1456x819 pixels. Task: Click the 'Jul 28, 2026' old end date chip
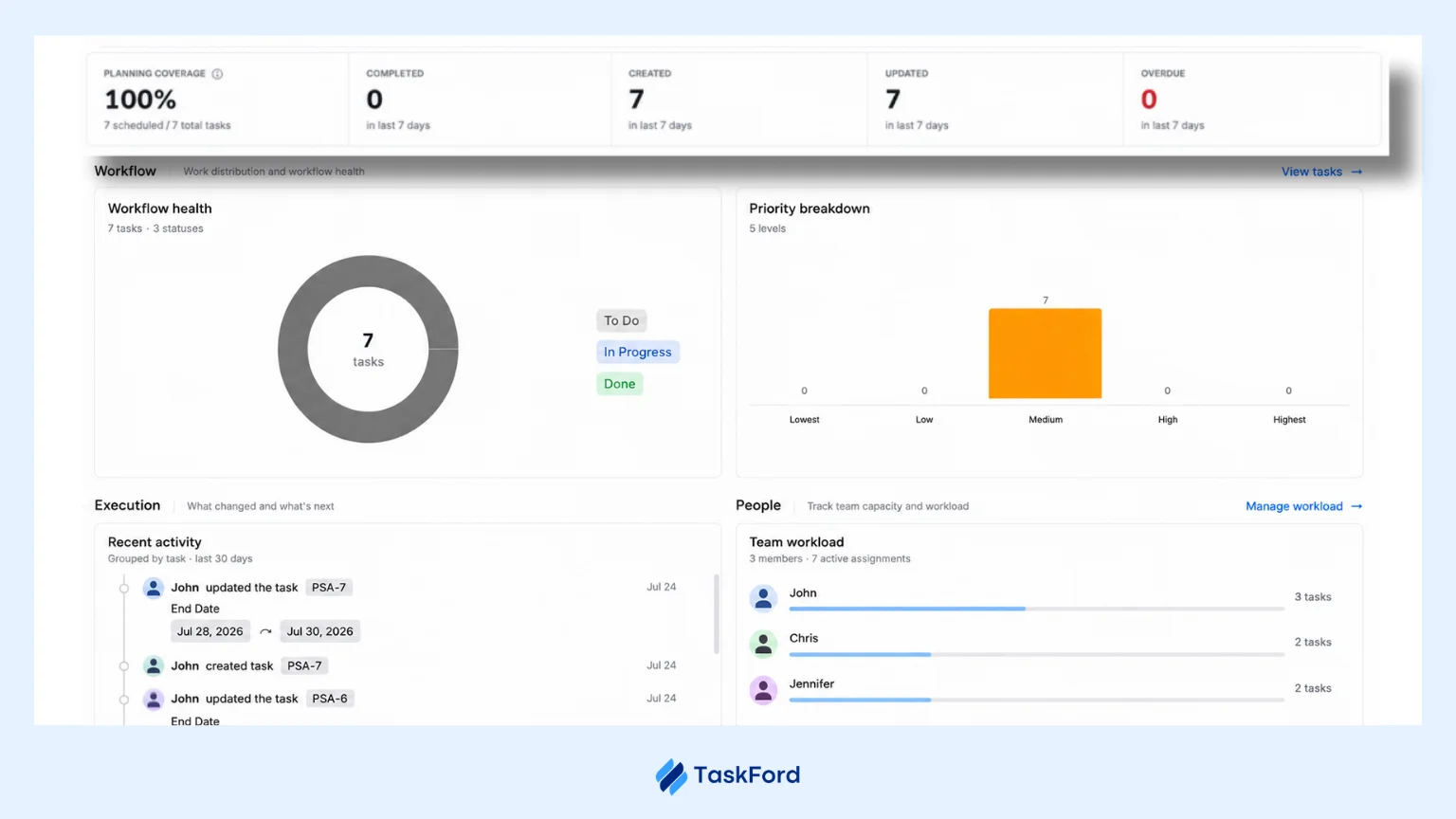click(210, 631)
